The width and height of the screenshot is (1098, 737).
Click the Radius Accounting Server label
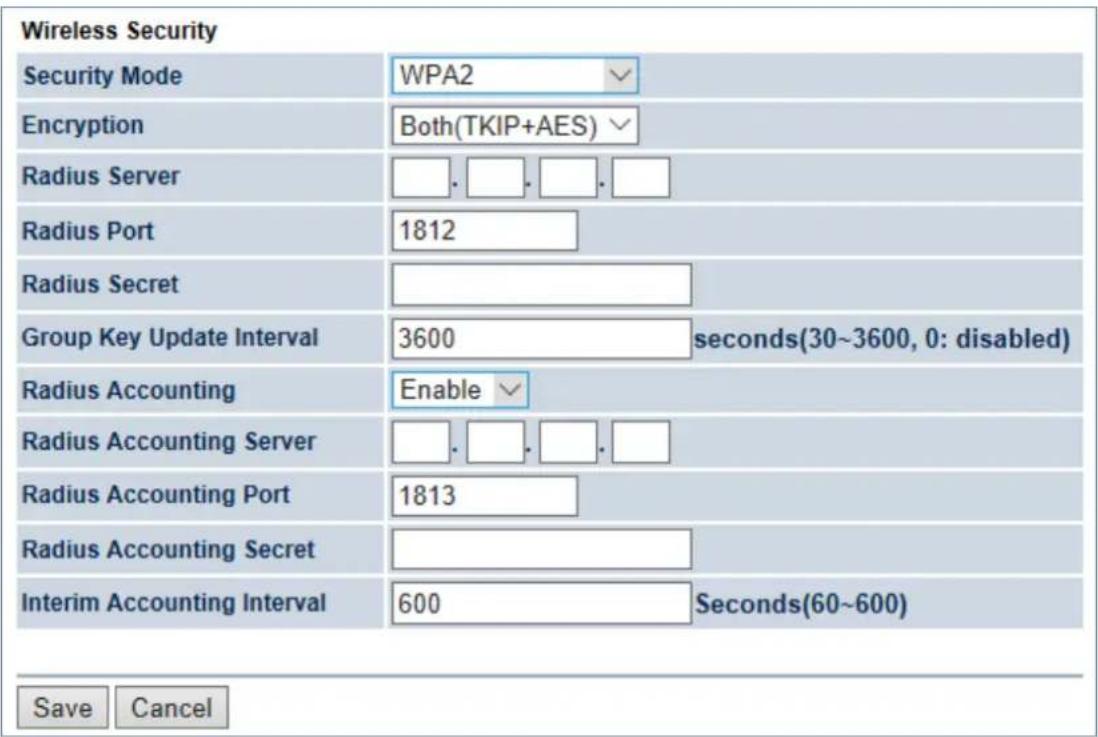click(169, 442)
